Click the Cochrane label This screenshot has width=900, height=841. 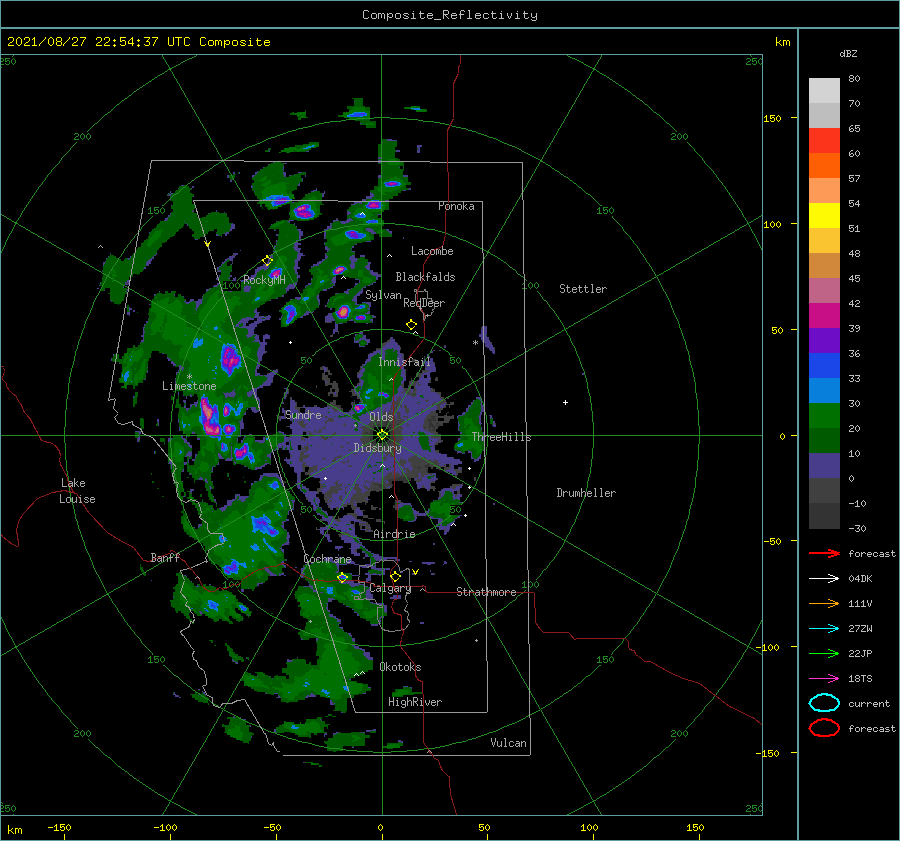(x=327, y=559)
